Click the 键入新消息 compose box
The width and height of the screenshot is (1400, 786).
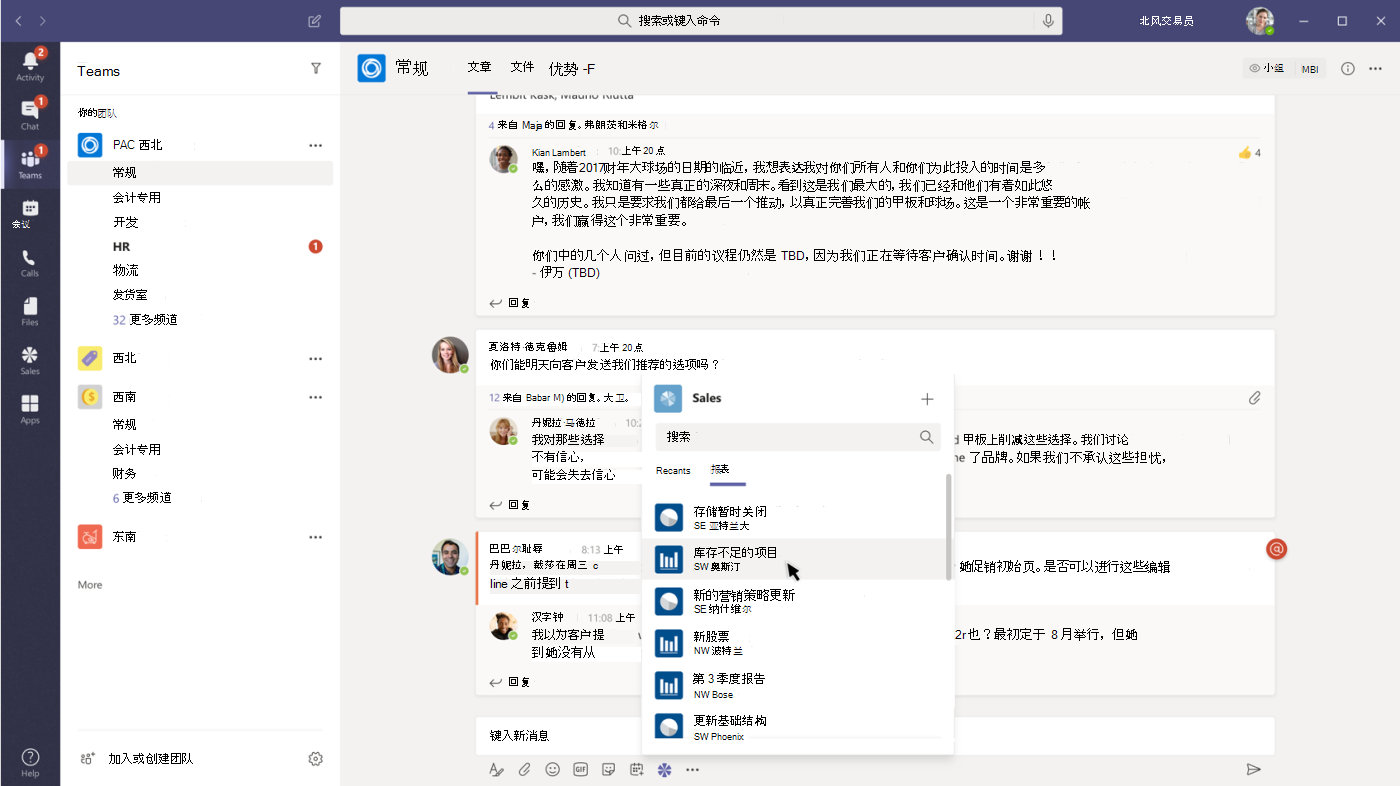tap(875, 735)
